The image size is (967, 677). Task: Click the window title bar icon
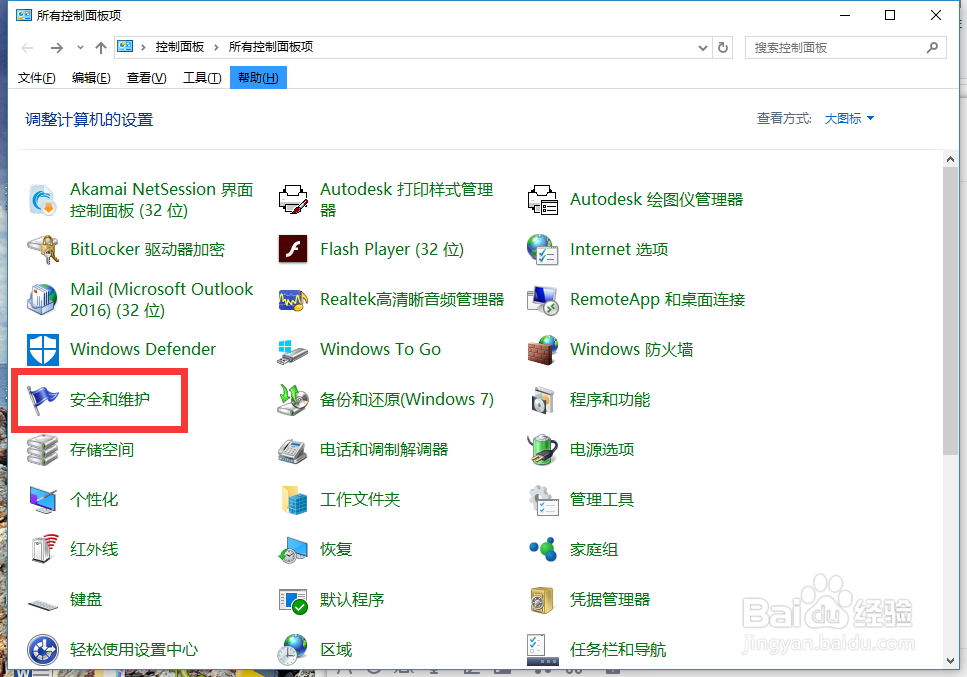[24, 15]
